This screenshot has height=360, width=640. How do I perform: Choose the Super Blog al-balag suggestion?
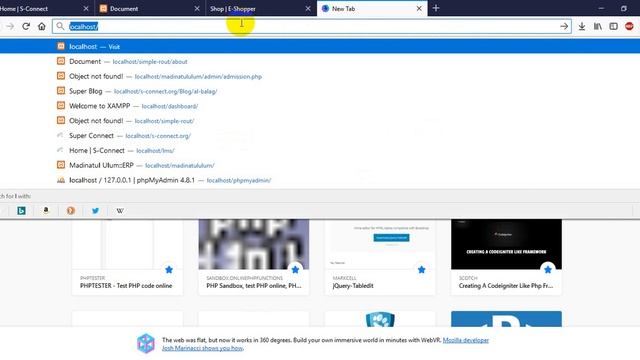coord(320,91)
